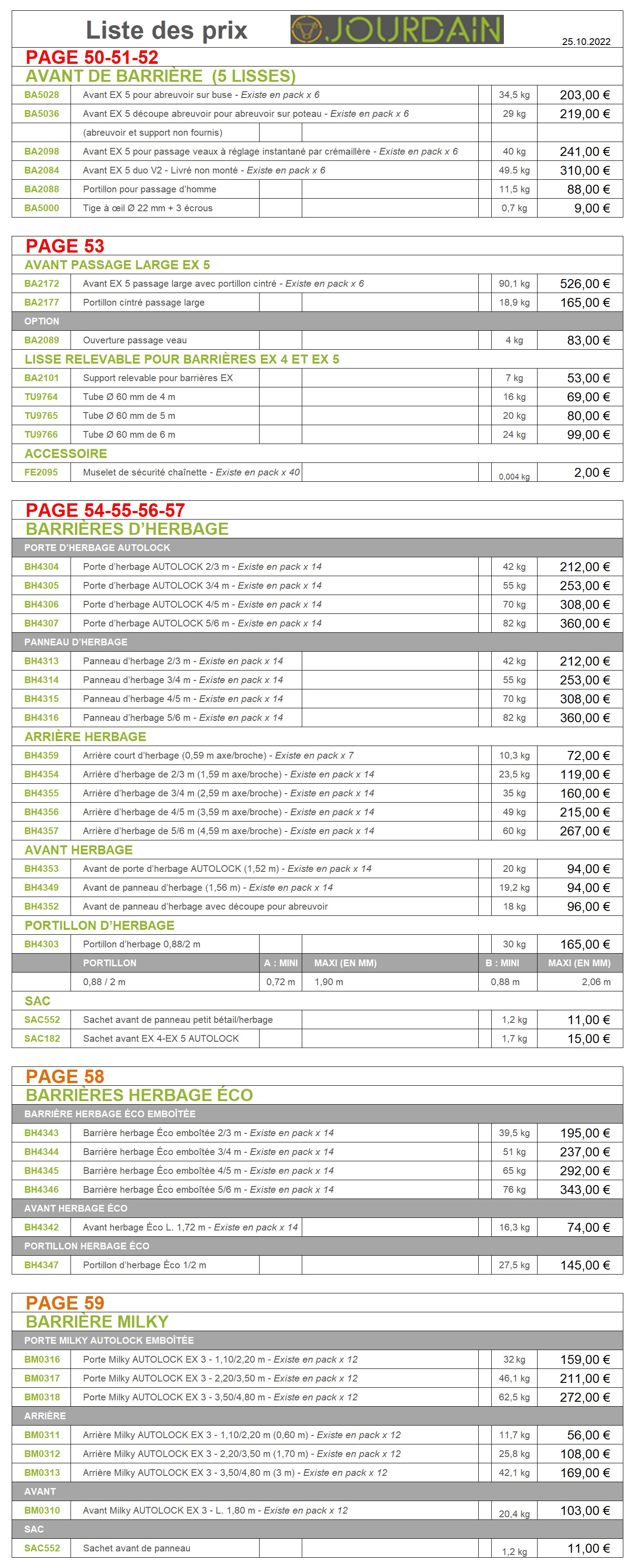Image resolution: width=635 pixels, height=1568 pixels.
Task: Select product code TU9765
Action: 41,416
